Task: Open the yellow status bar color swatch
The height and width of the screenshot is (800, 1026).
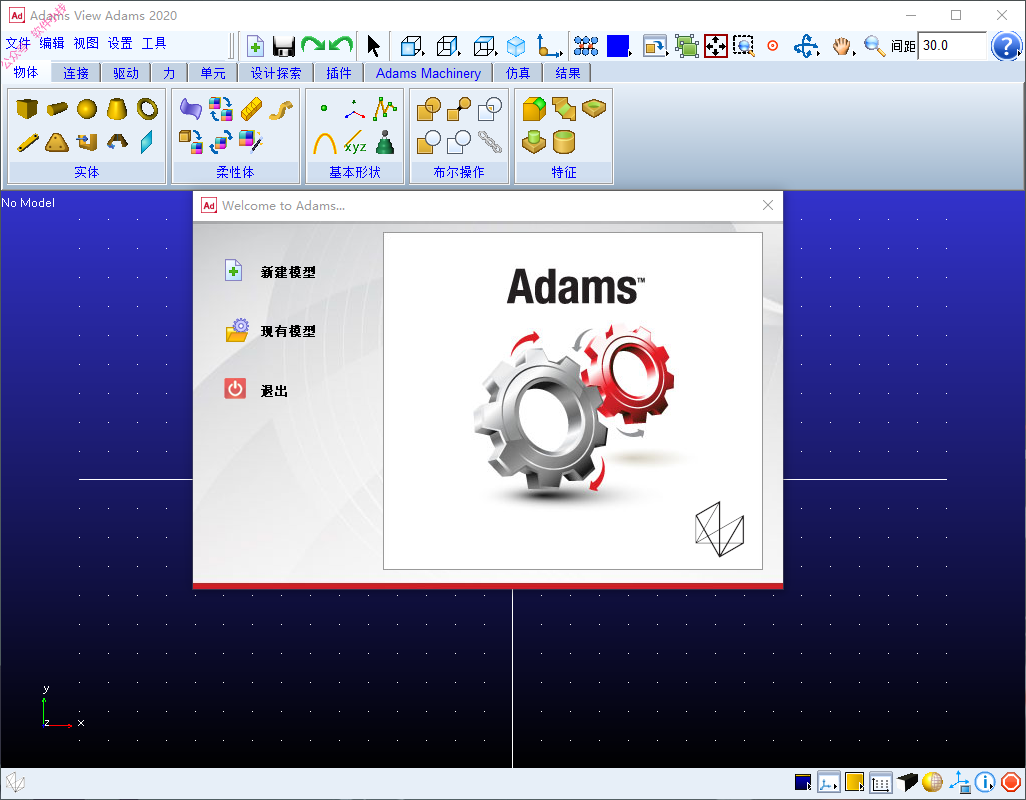Action: point(855,782)
